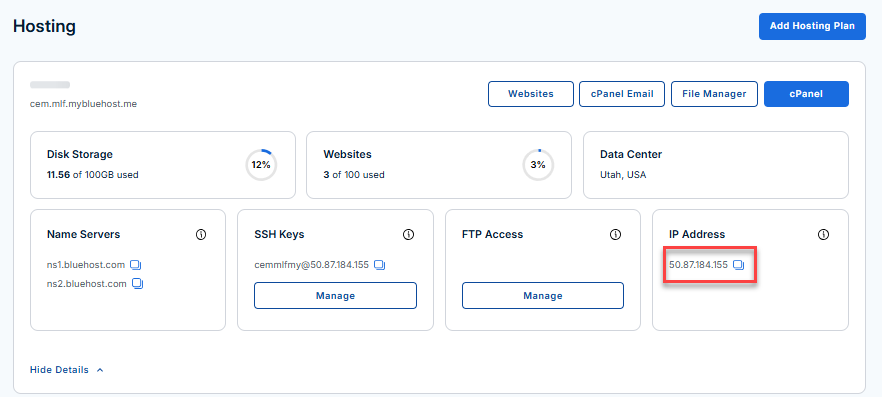Open cPanel Email
Viewport: 882px width, 397px height.
coord(622,94)
